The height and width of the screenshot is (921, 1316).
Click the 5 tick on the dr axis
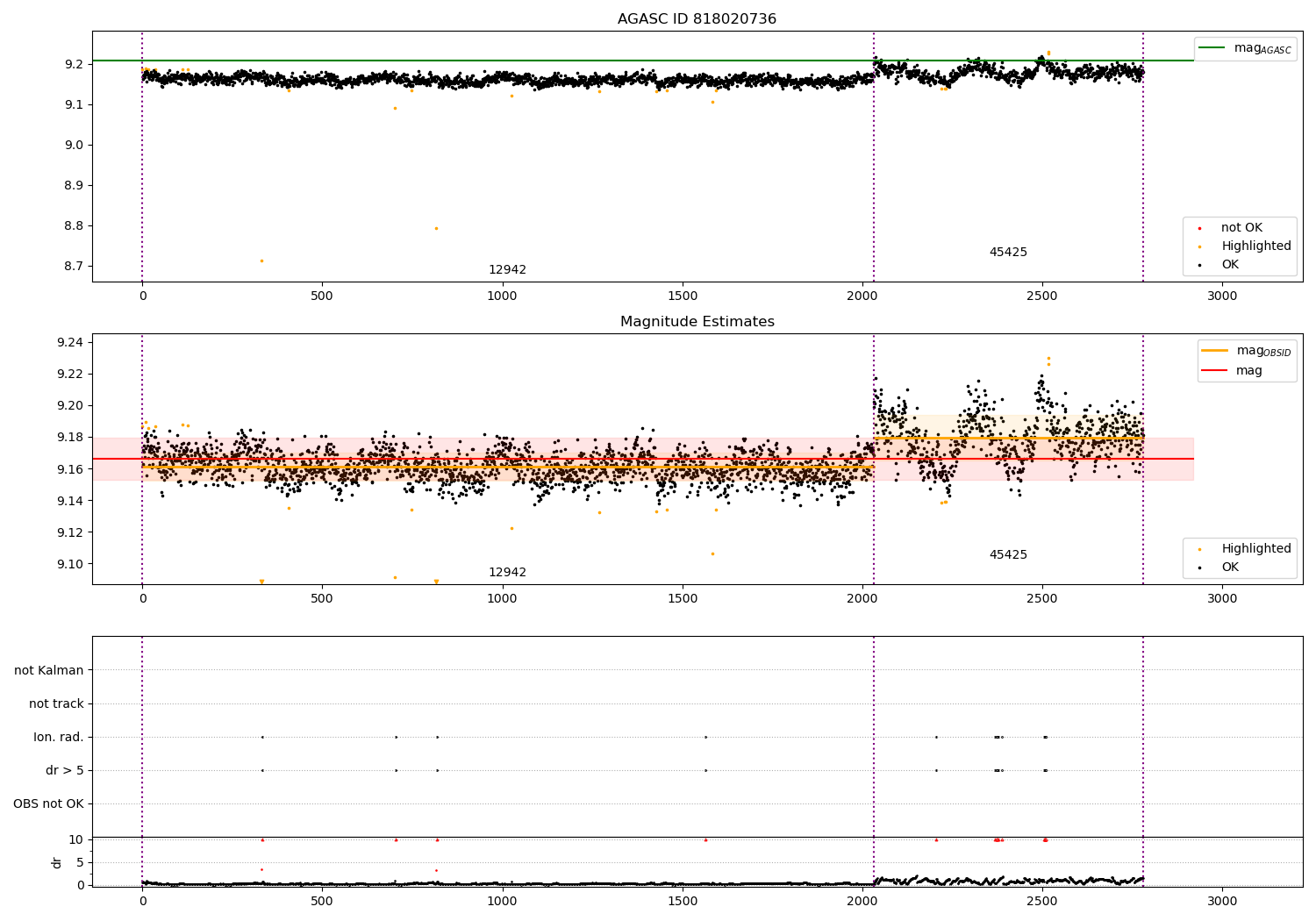[80, 863]
